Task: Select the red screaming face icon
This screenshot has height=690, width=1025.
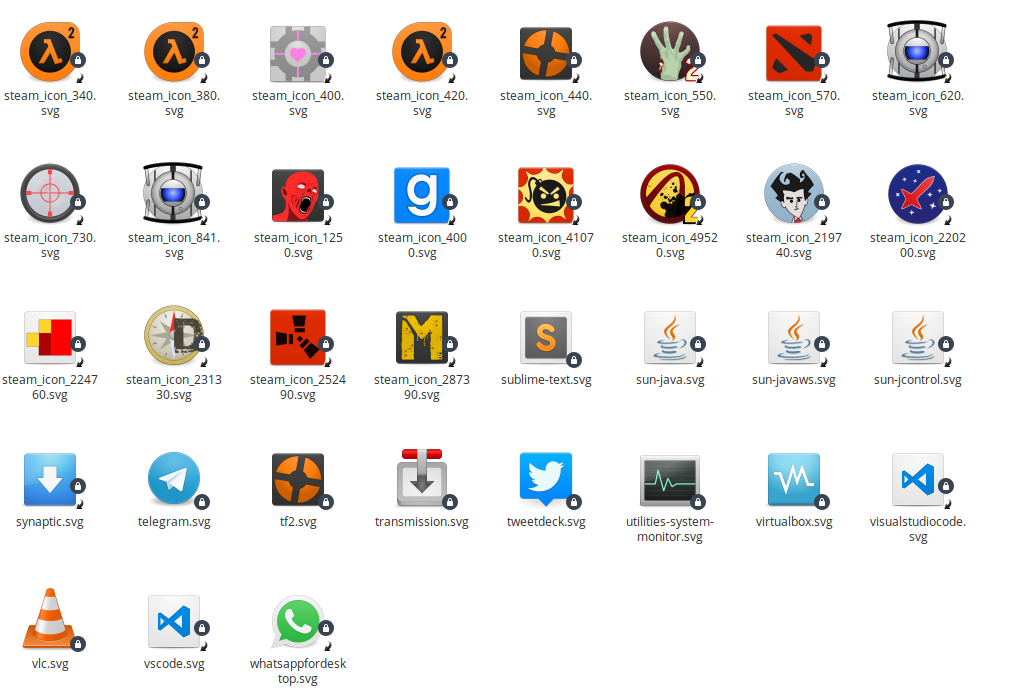Action: 297,195
